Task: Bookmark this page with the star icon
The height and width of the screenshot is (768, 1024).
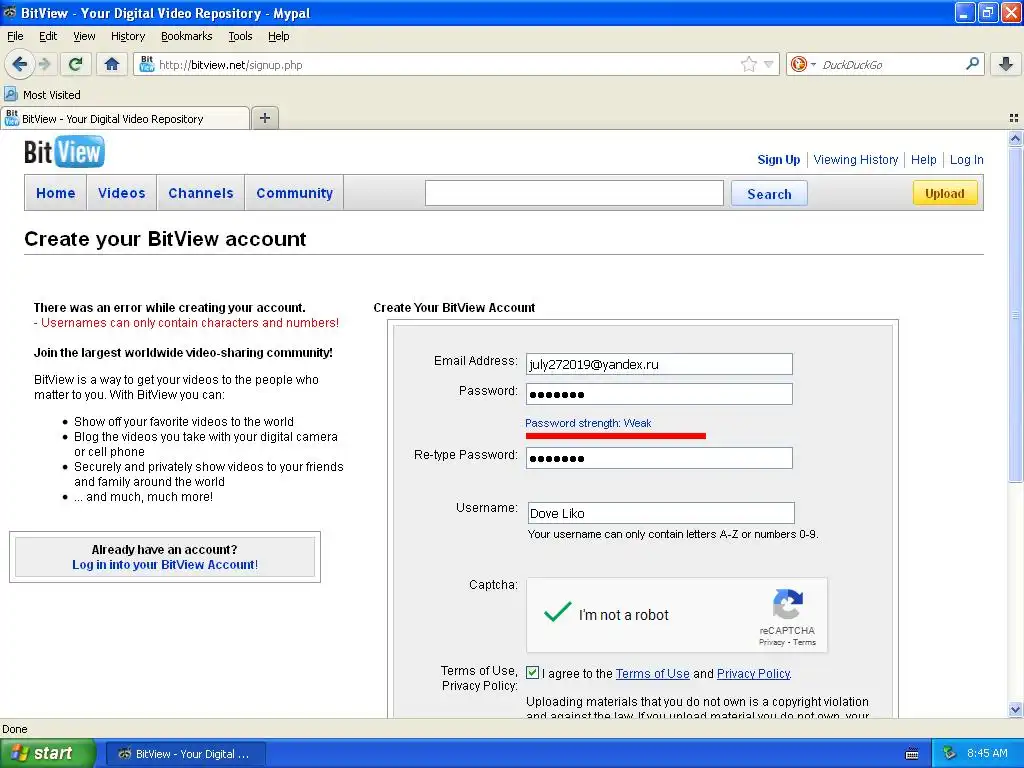Action: [x=748, y=64]
